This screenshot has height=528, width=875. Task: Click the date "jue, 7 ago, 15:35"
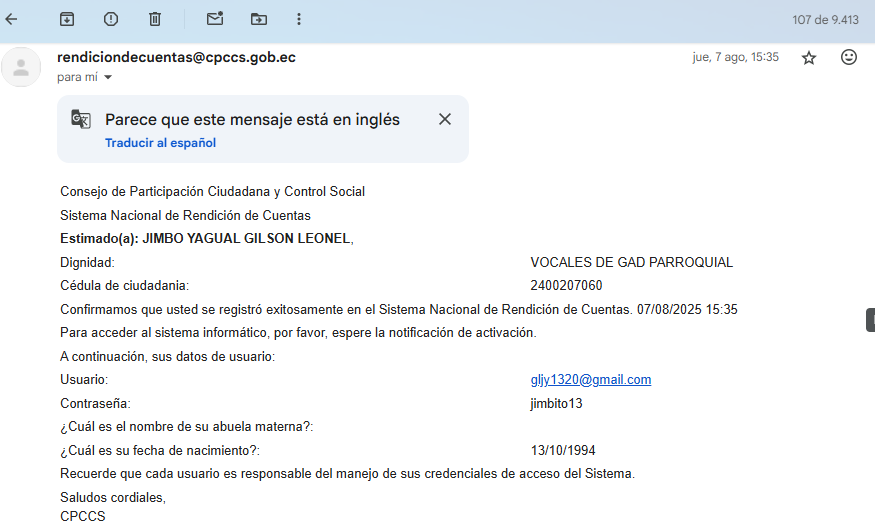tap(735, 58)
